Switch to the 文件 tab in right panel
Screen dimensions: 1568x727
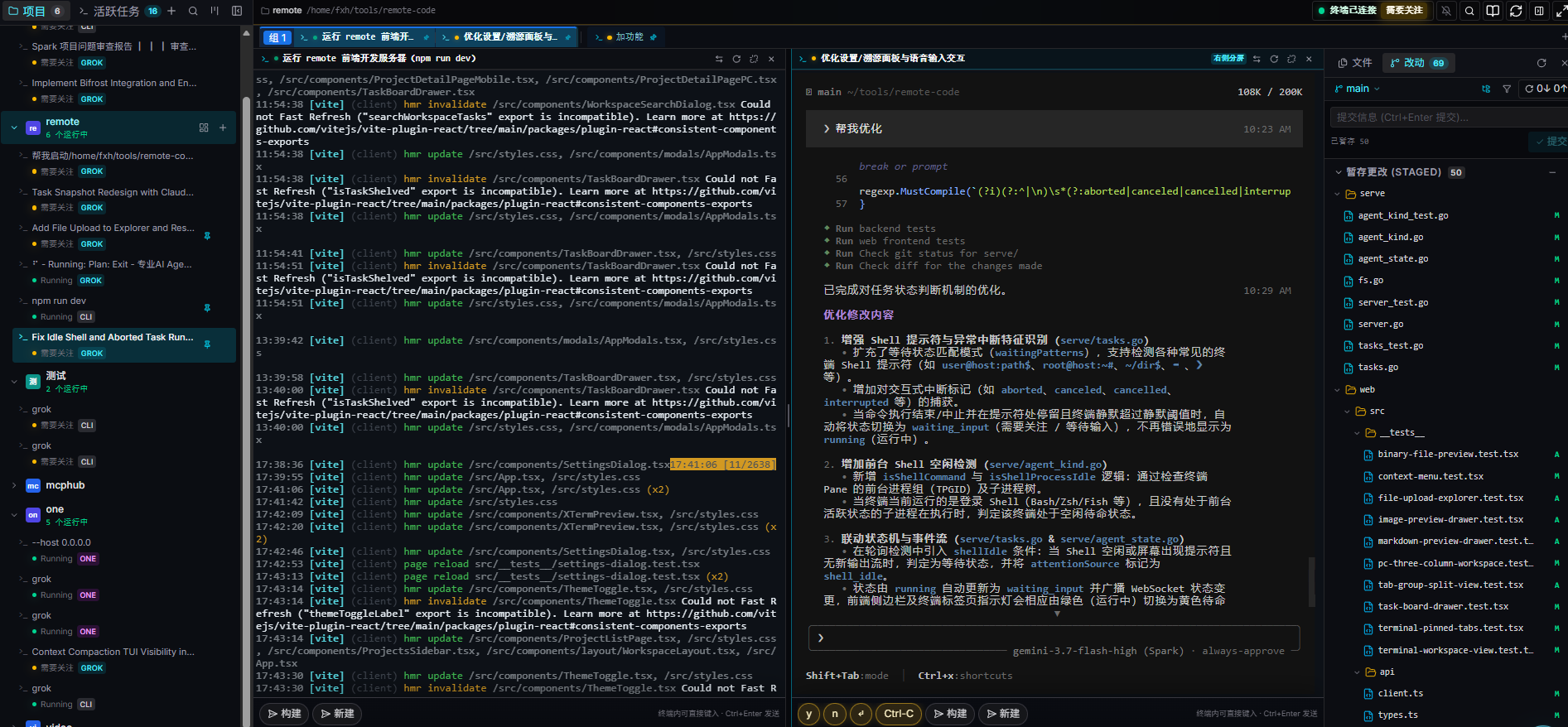click(x=1355, y=63)
